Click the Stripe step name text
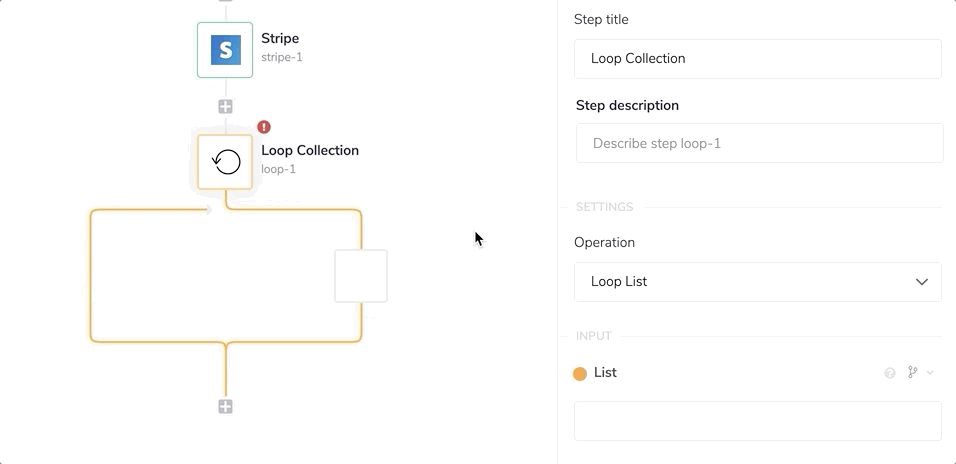Image resolution: width=956 pixels, height=464 pixels. click(280, 39)
